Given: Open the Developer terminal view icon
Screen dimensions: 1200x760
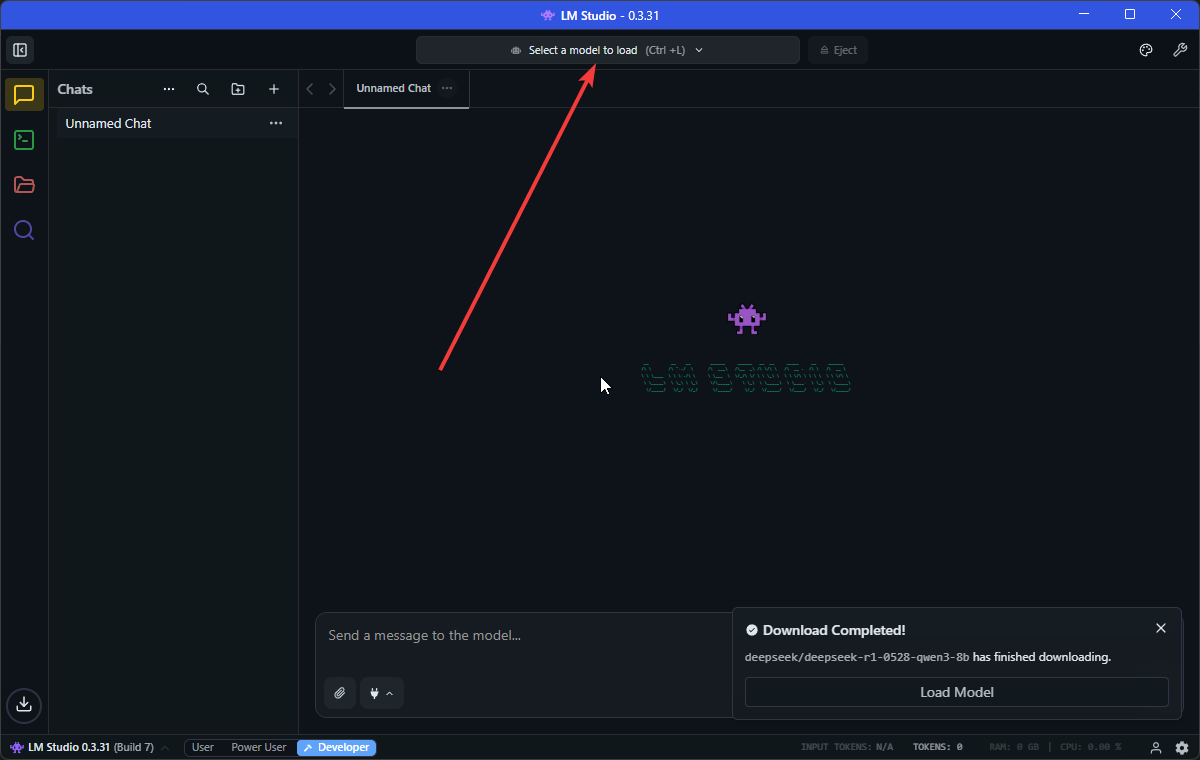Looking at the screenshot, I should click(24, 140).
